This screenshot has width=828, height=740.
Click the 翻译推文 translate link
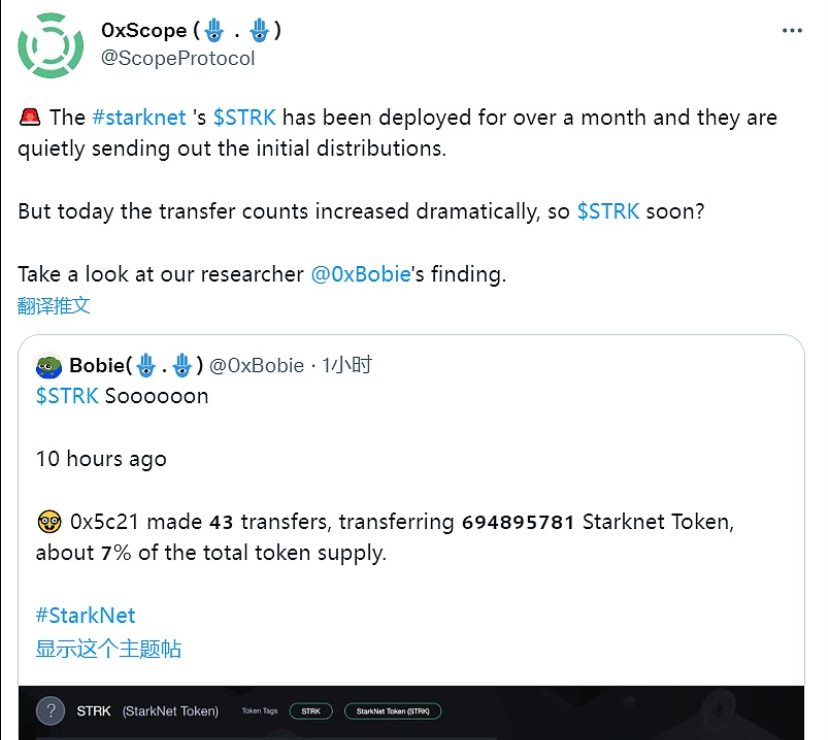click(54, 305)
